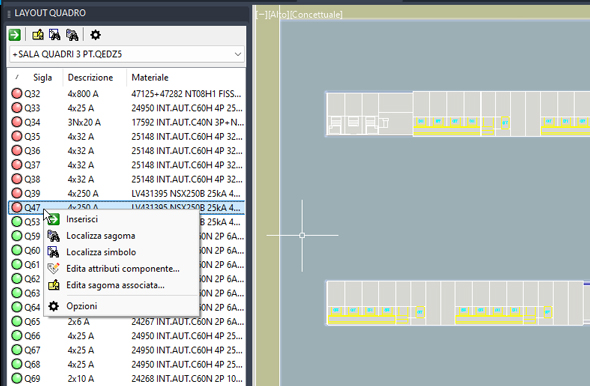Click the LAYOUT QUADRO palette title
The image size is (590, 386).
click(50, 13)
